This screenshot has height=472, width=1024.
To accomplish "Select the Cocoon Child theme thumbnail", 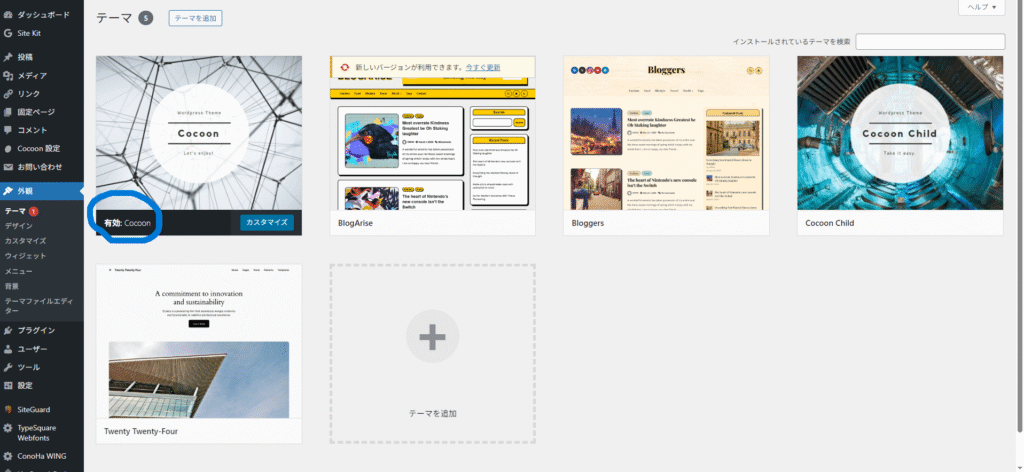I will [900, 133].
